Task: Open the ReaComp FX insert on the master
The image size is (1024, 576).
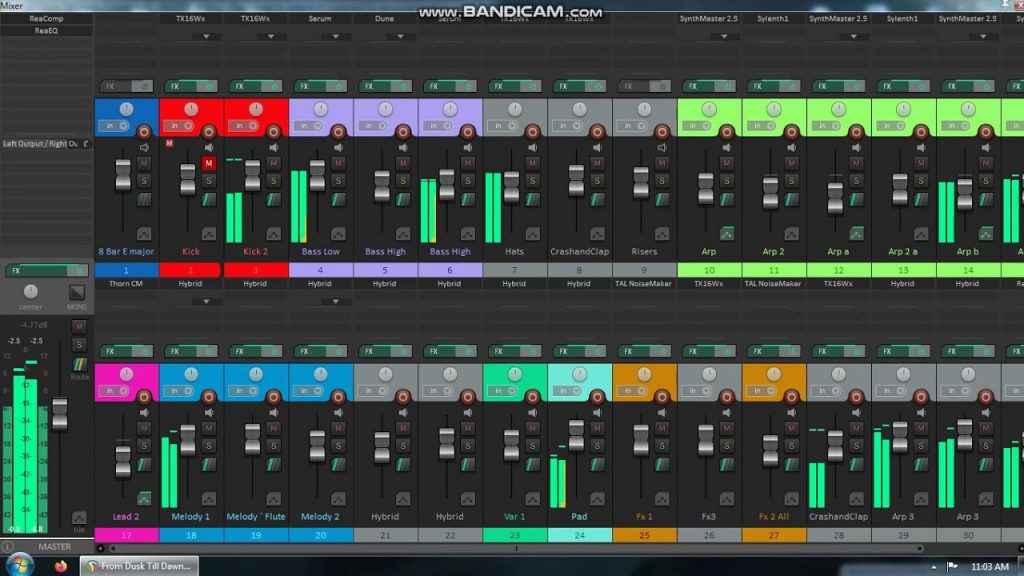Action: pos(45,17)
